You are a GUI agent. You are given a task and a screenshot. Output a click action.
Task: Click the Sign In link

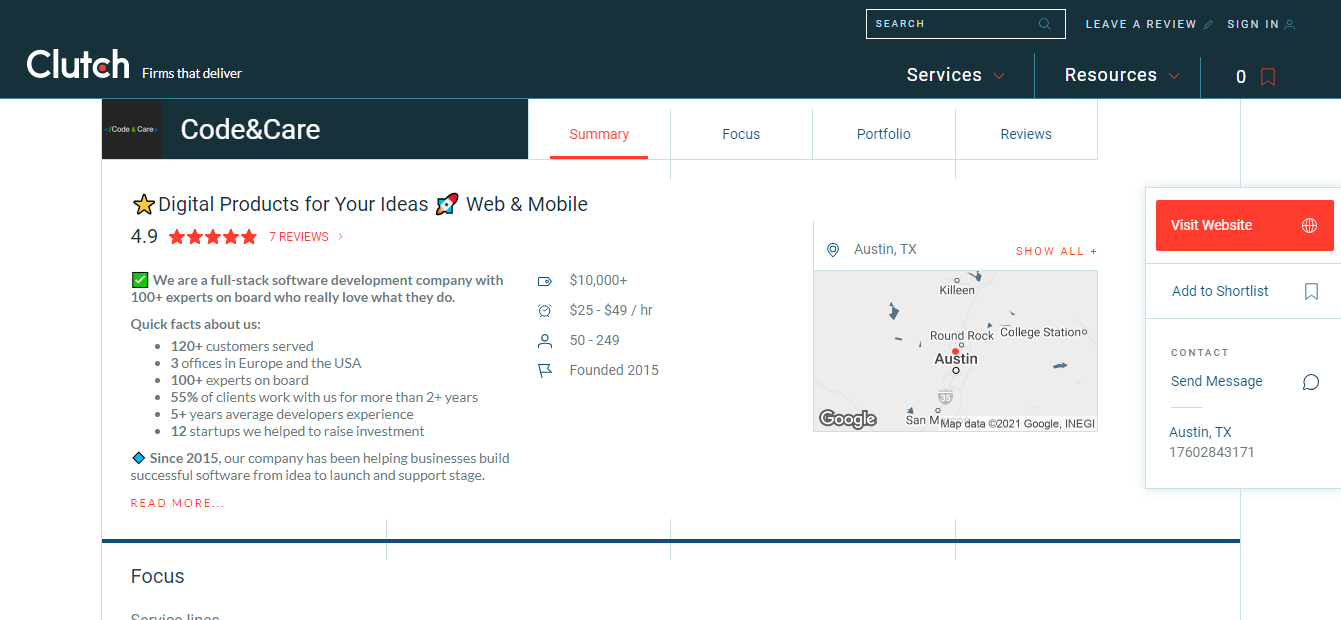point(1253,24)
